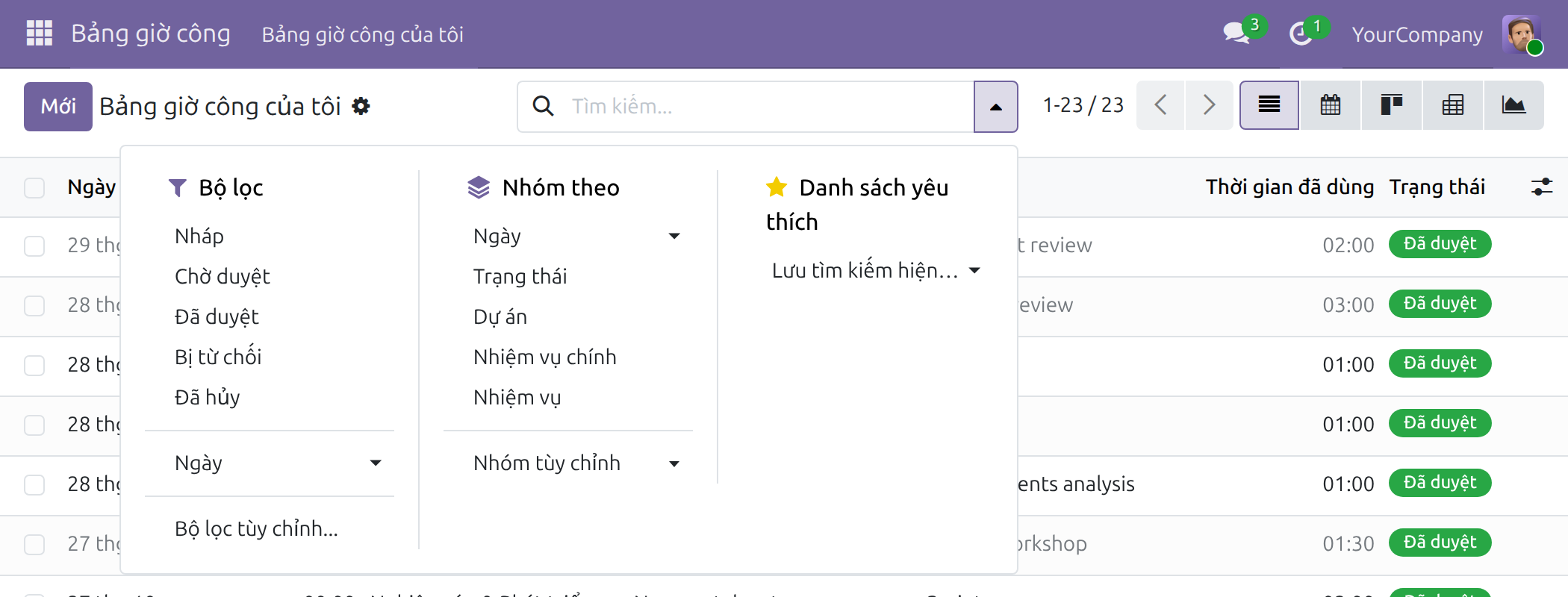The width and height of the screenshot is (1568, 597).
Task: Open the activities clock icon with badge 1
Action: tap(1301, 34)
